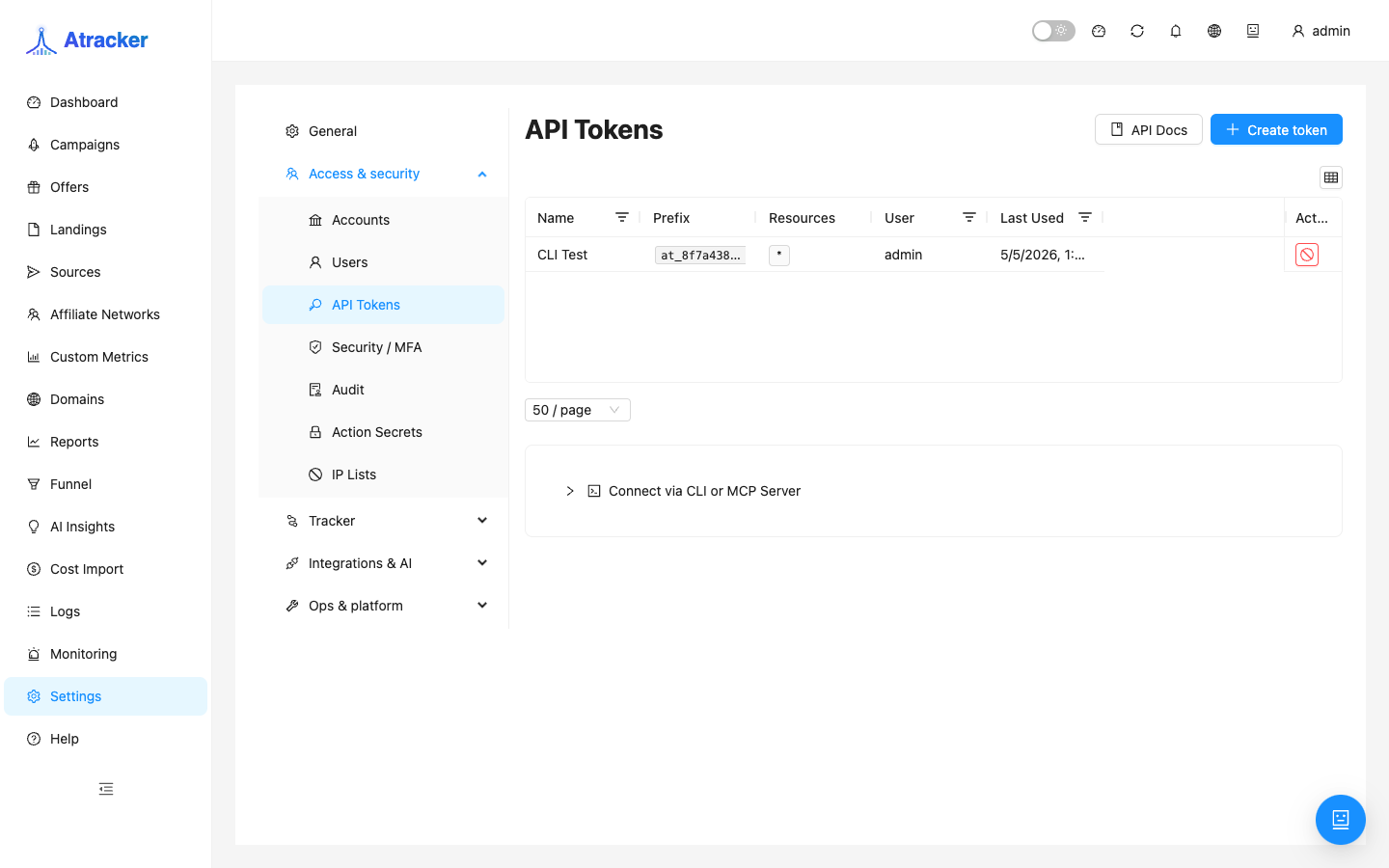The height and width of the screenshot is (868, 1389).
Task: Click the Resources column header
Action: (x=814, y=218)
